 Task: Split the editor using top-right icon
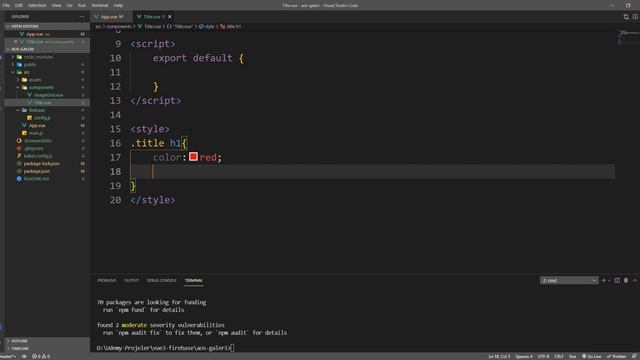[636, 17]
